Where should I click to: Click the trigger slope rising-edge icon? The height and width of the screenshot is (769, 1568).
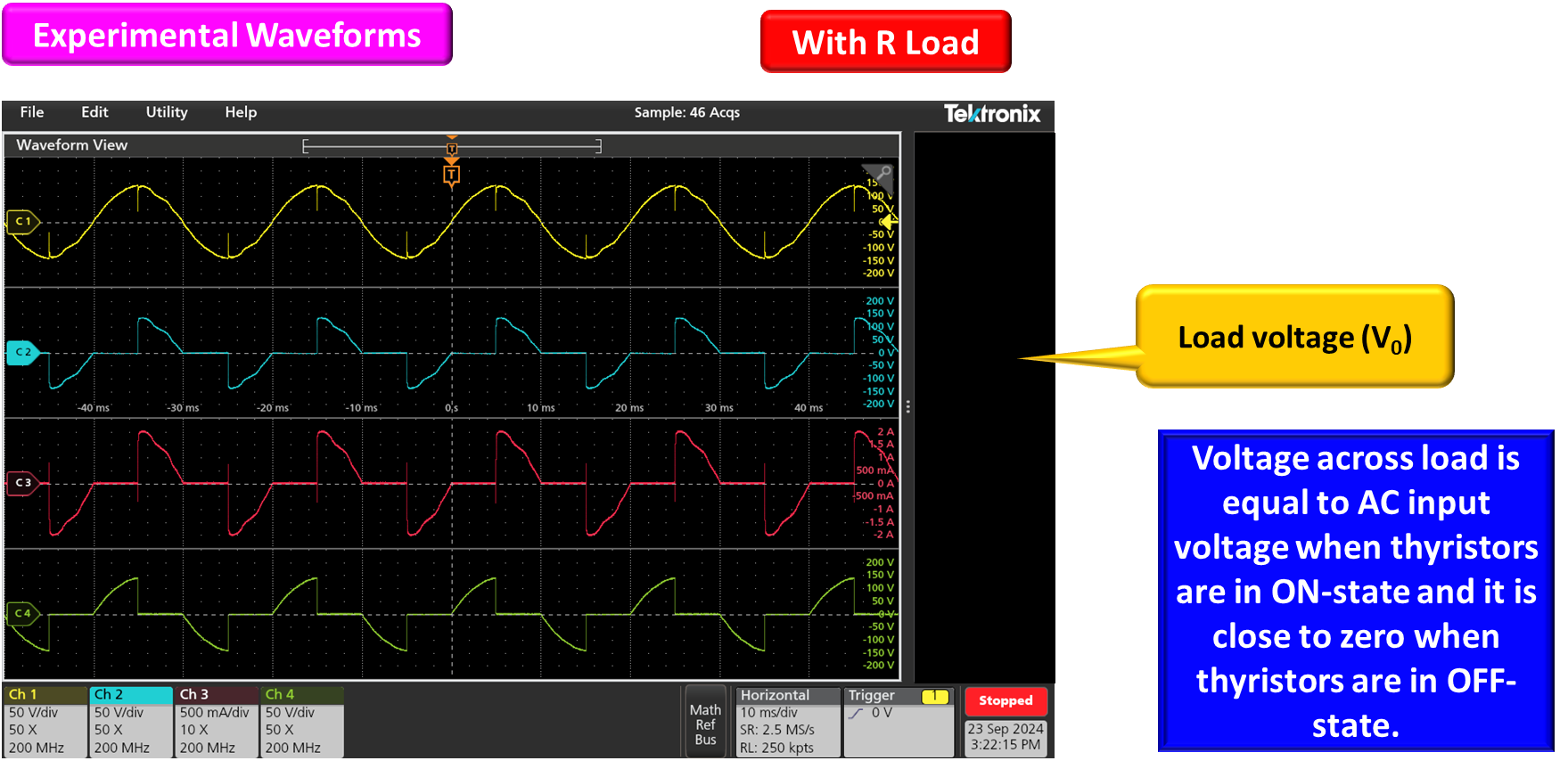pyautogui.click(x=856, y=714)
